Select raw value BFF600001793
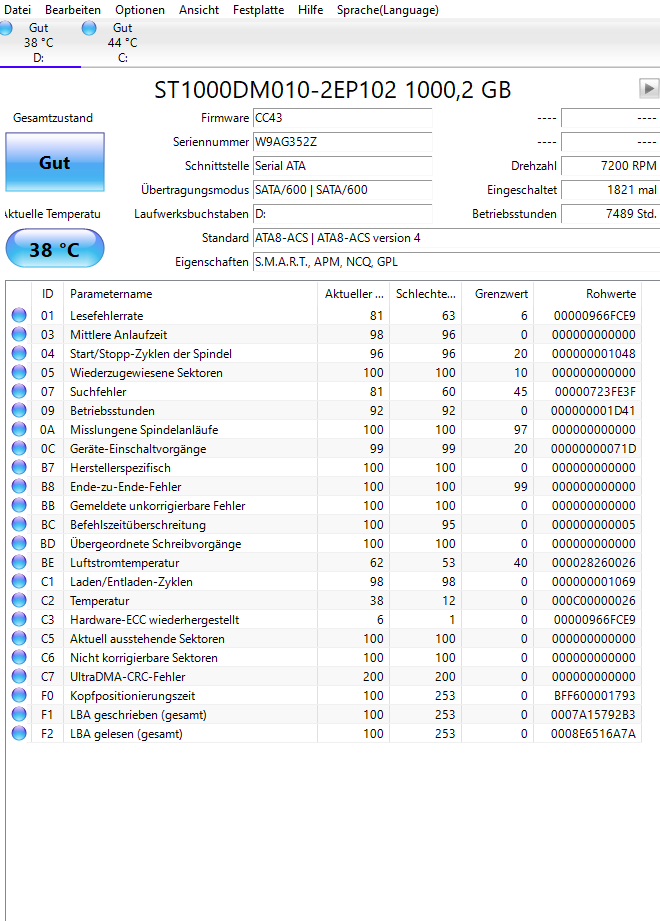The image size is (660, 921). [595, 695]
